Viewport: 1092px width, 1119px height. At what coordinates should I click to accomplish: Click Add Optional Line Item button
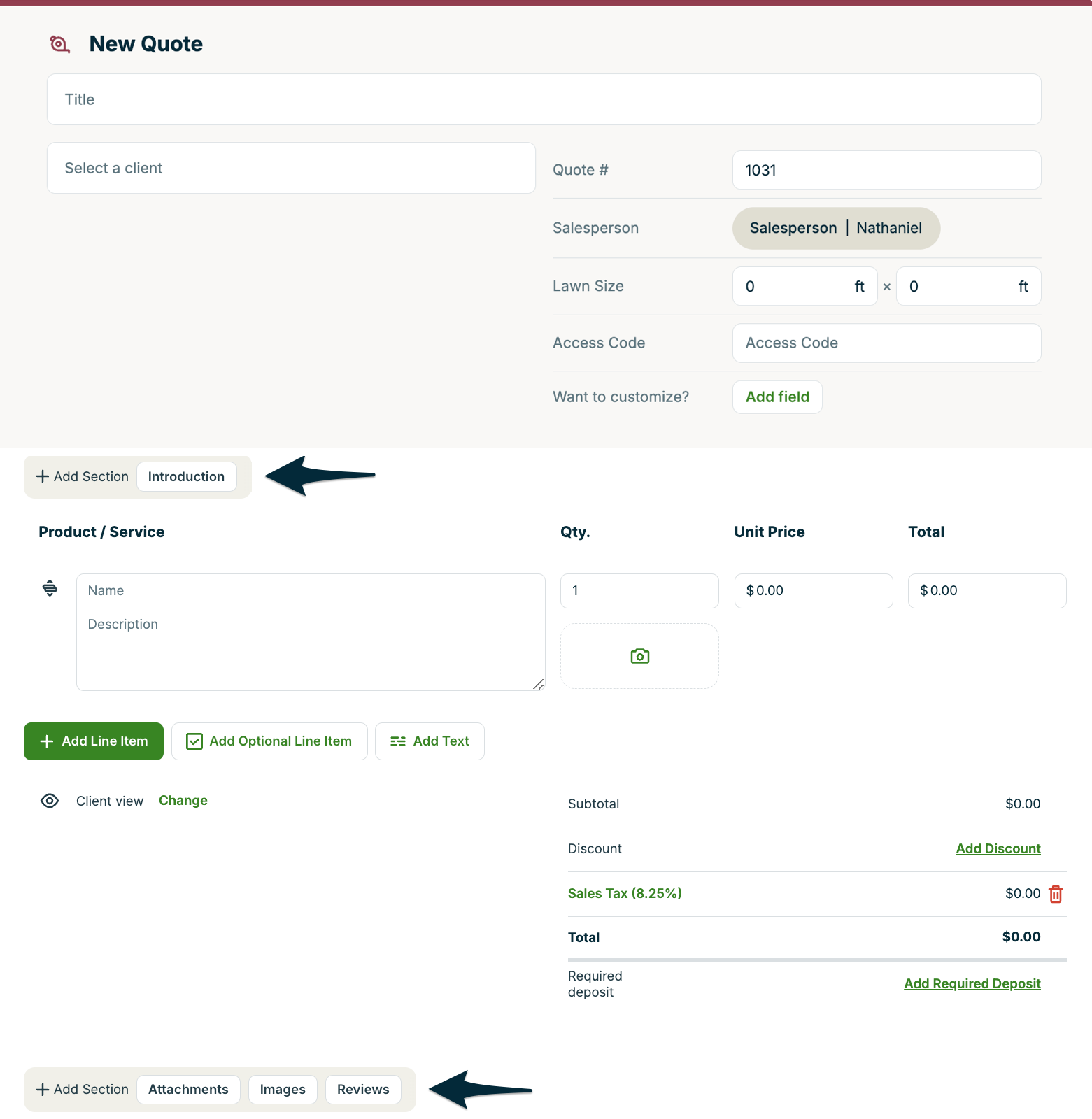click(x=269, y=741)
